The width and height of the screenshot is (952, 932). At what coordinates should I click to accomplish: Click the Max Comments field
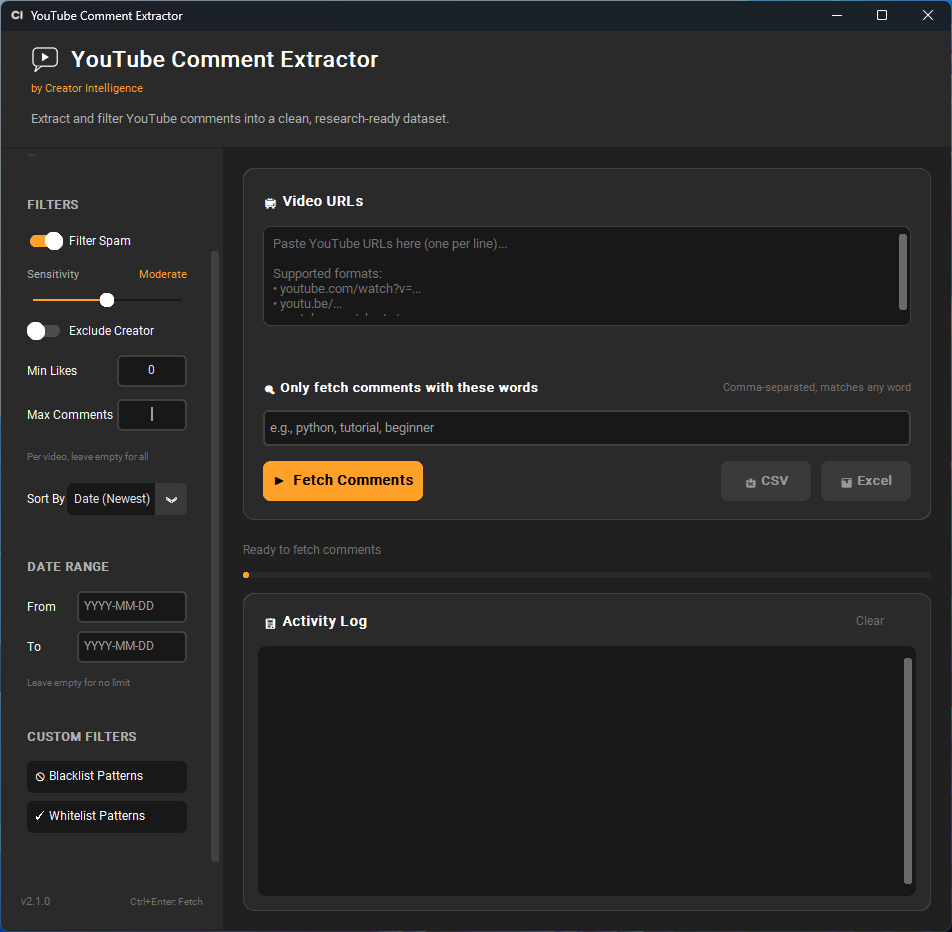click(152, 415)
